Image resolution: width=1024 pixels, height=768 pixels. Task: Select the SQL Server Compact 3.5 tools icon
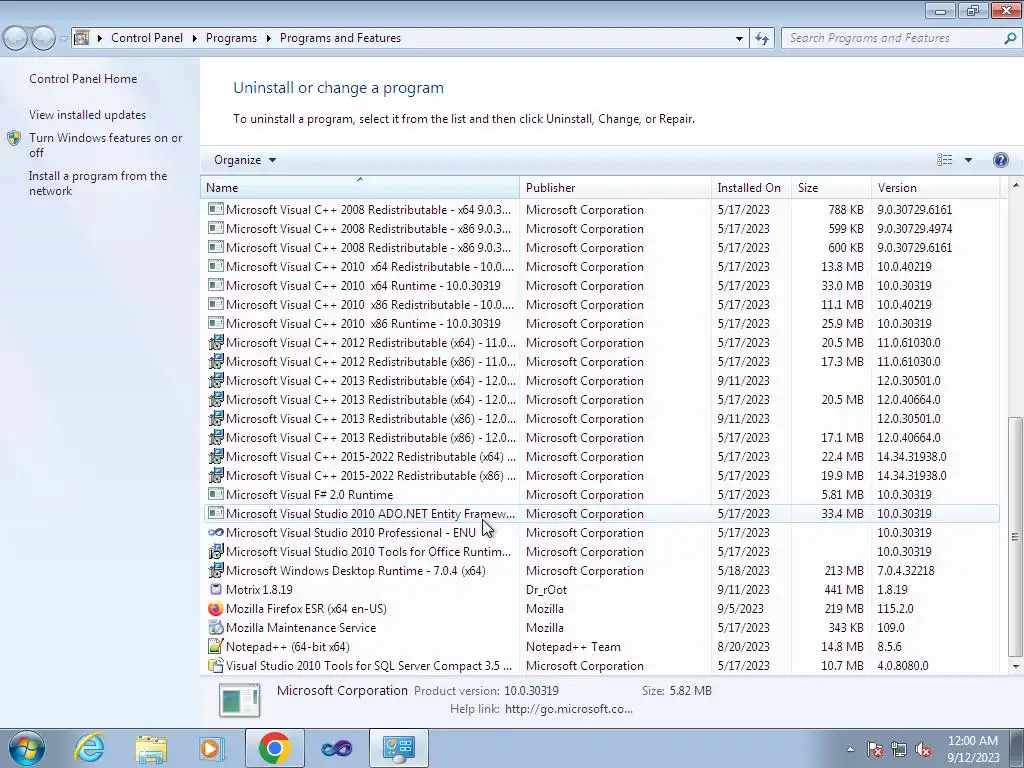(x=215, y=665)
